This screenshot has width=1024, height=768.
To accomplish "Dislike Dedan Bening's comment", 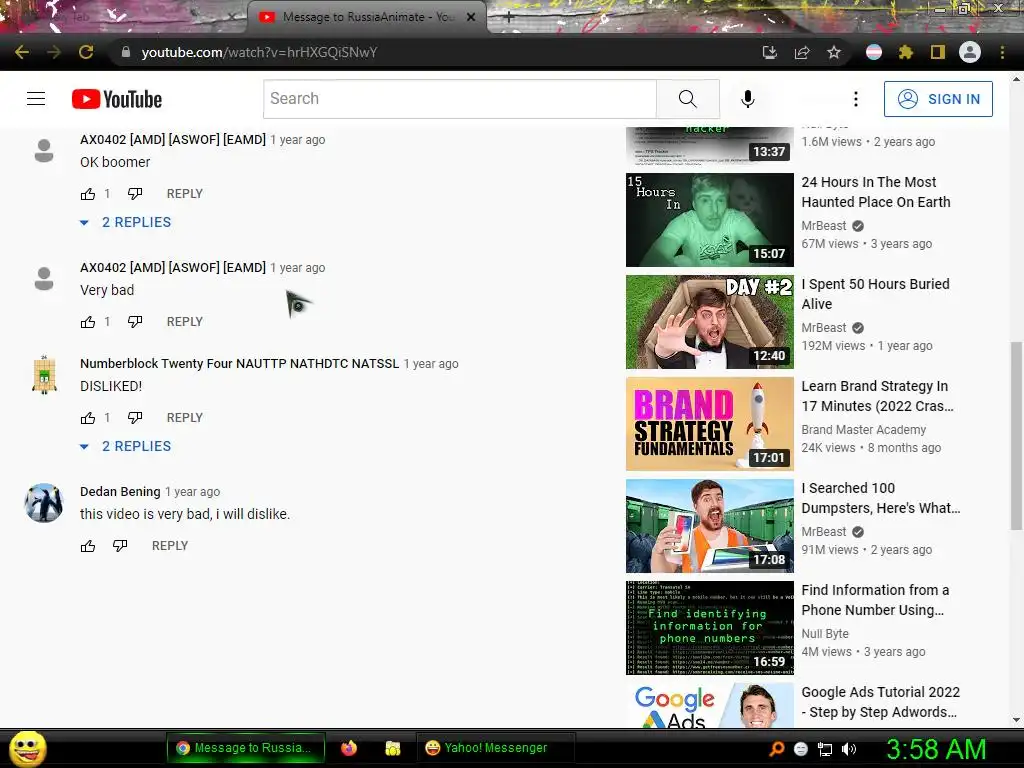I will [120, 546].
